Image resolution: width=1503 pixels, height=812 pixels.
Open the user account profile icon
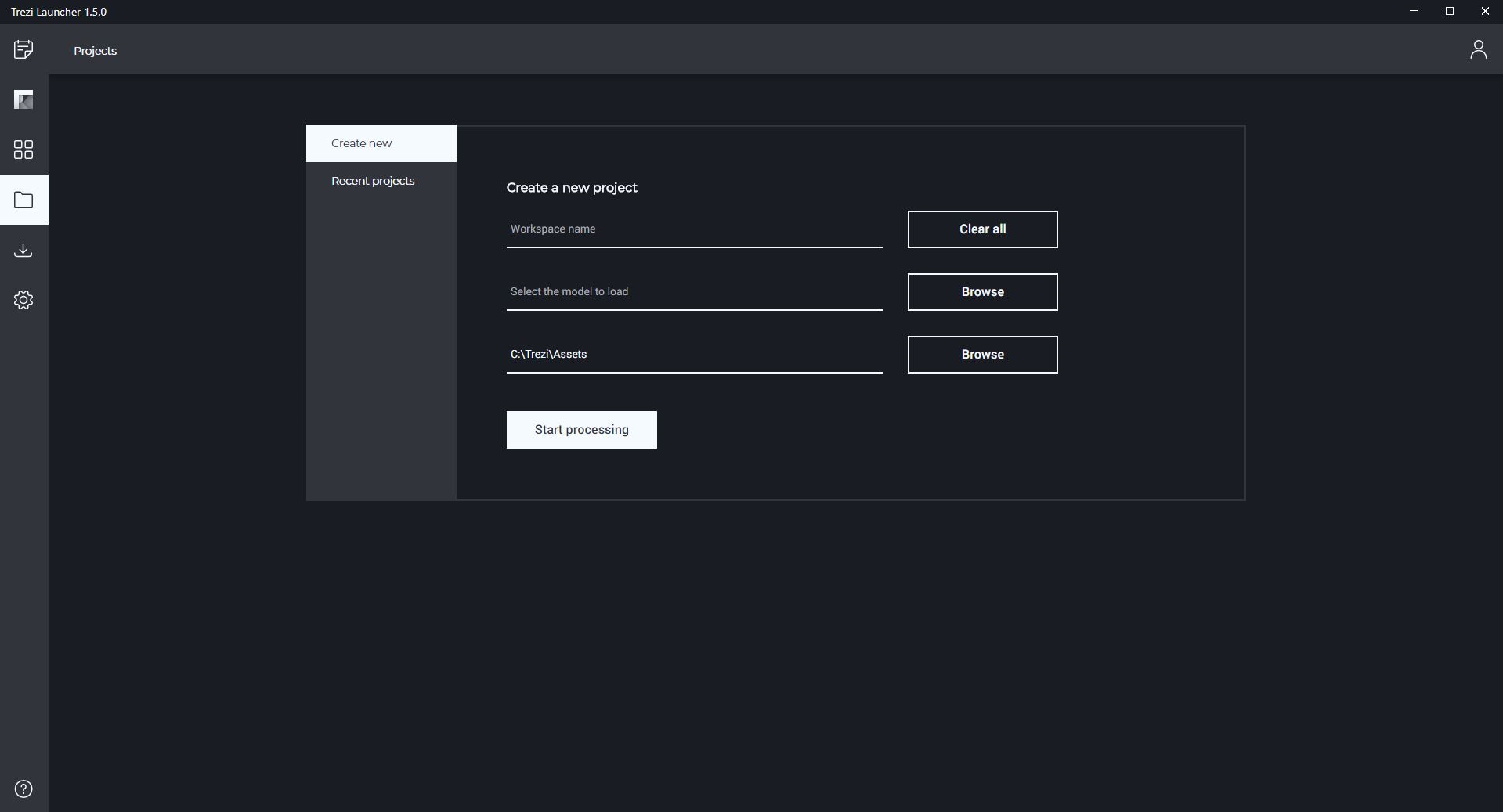[x=1478, y=49]
